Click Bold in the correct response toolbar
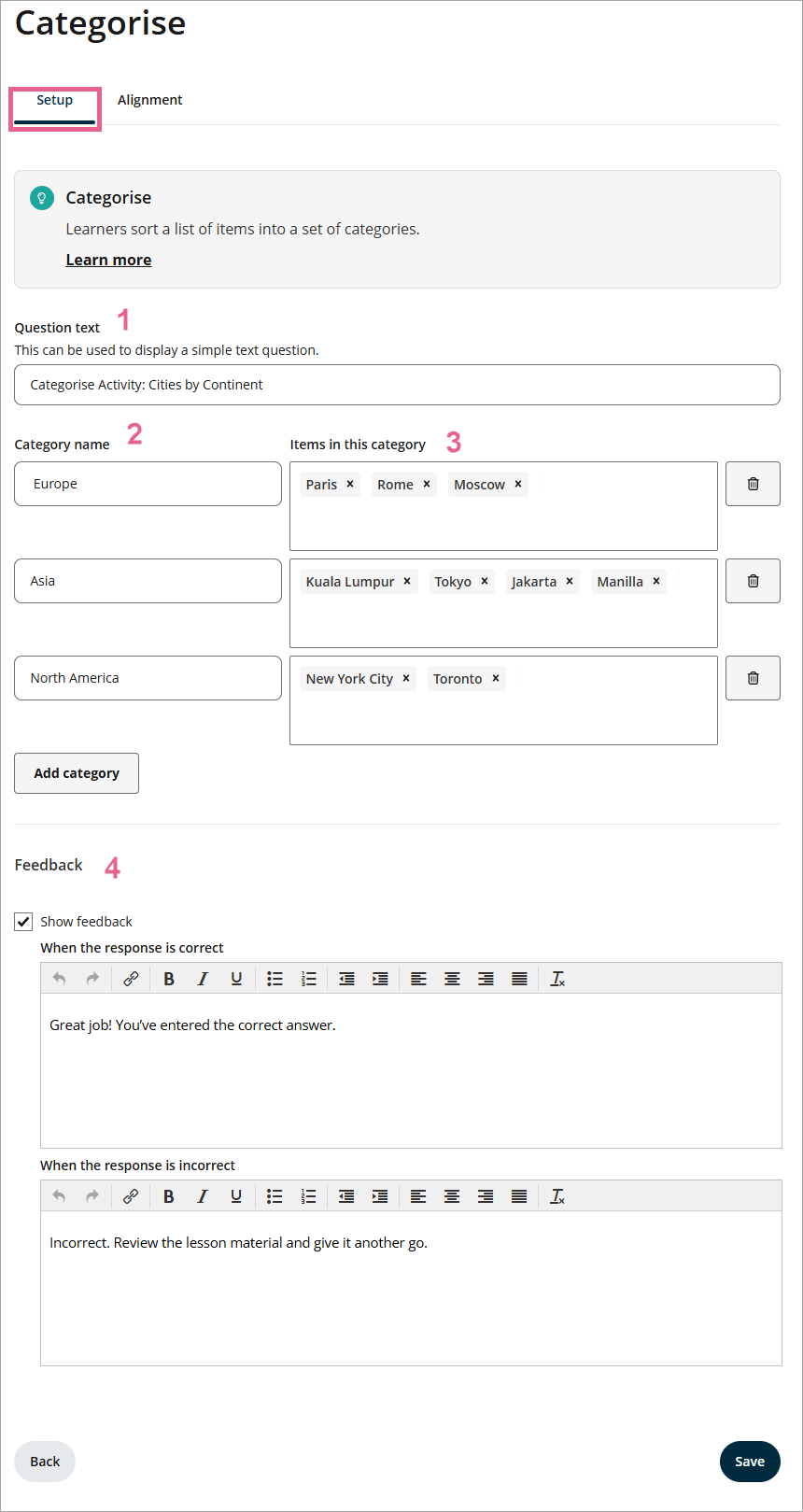803x1512 pixels. click(169, 979)
